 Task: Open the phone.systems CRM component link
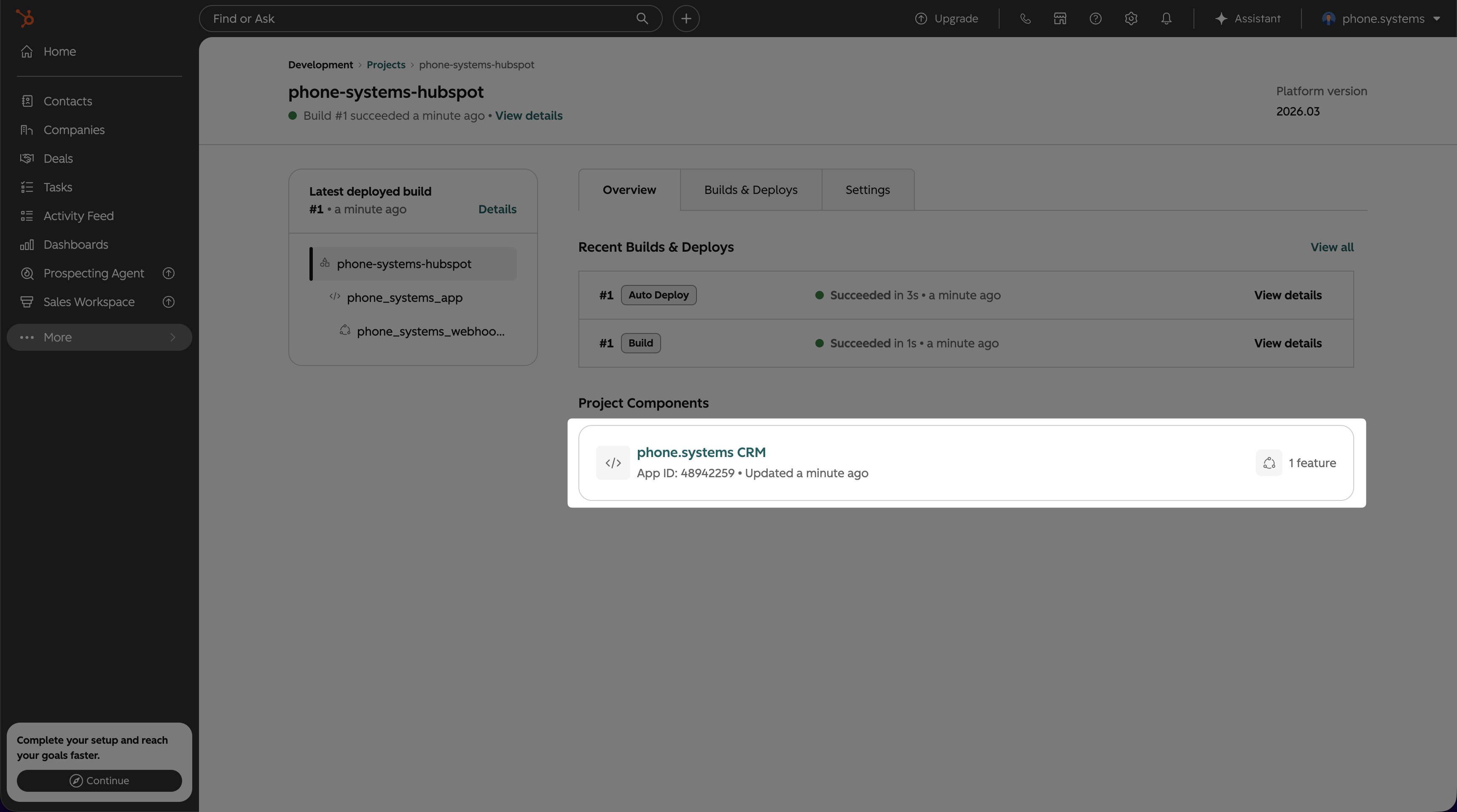tap(702, 452)
